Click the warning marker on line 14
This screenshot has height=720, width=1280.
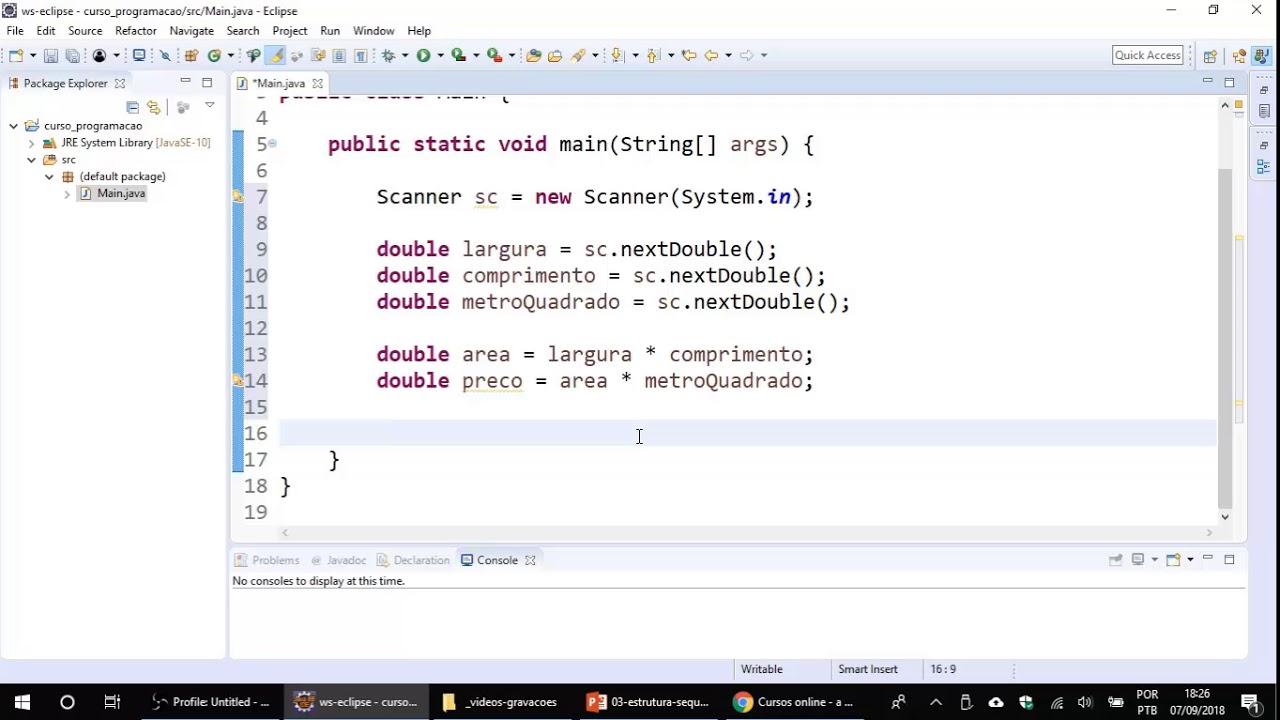(238, 381)
